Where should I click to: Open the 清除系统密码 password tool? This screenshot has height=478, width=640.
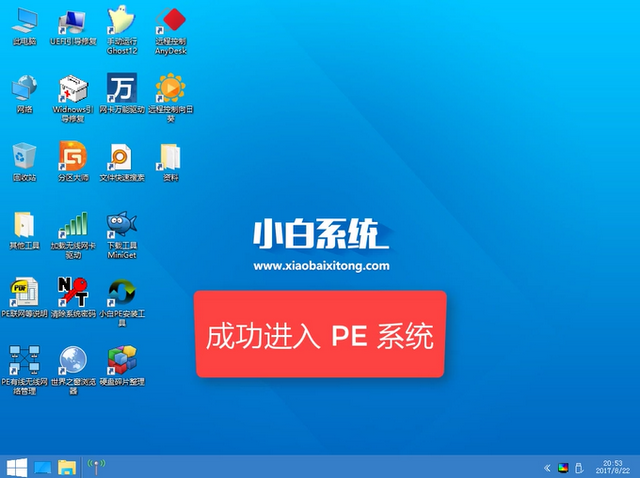point(72,292)
